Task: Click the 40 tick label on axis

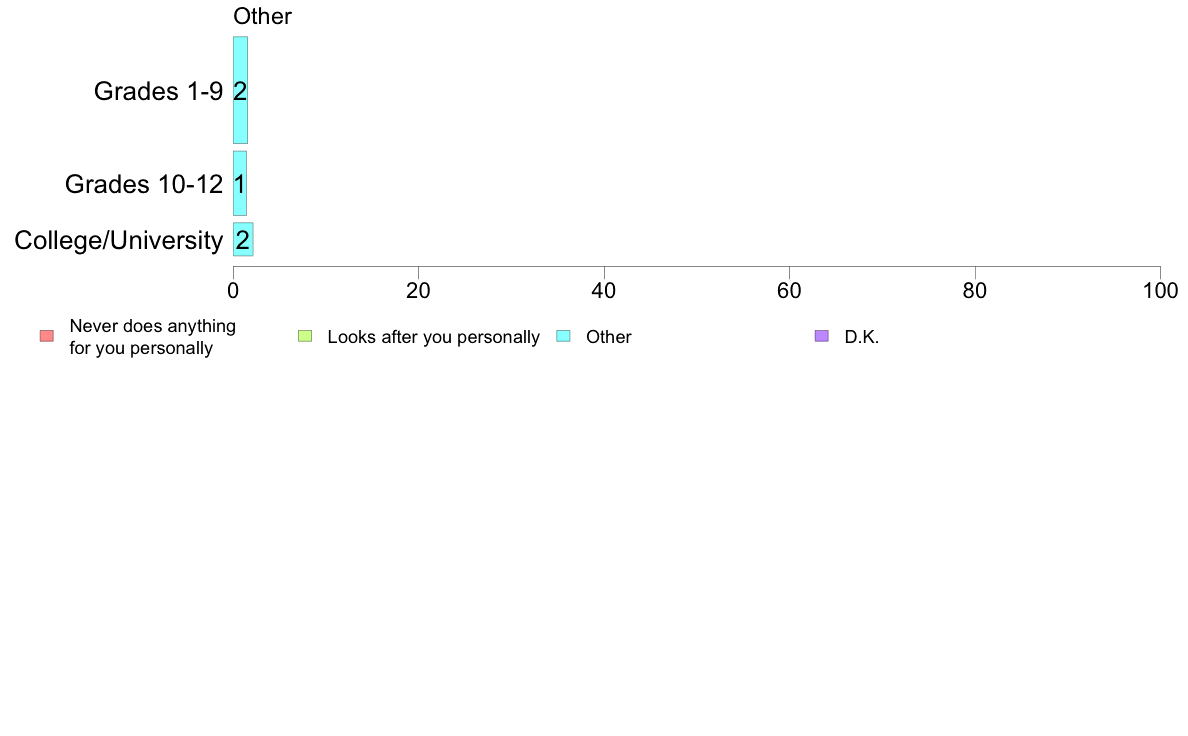Action: pos(604,291)
